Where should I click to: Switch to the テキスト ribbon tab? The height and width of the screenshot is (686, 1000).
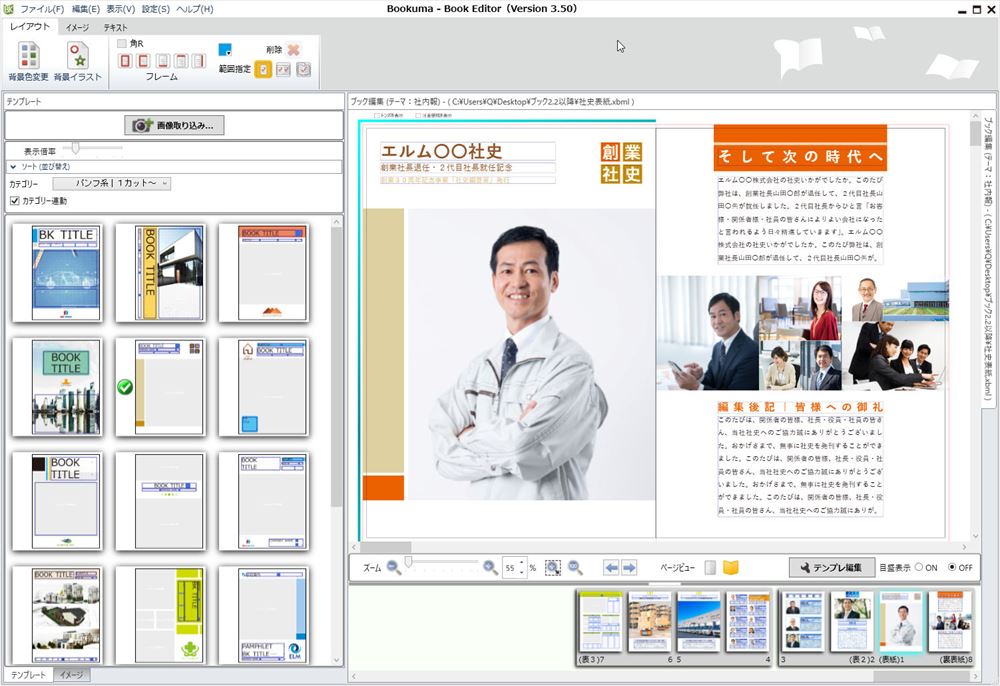click(115, 27)
